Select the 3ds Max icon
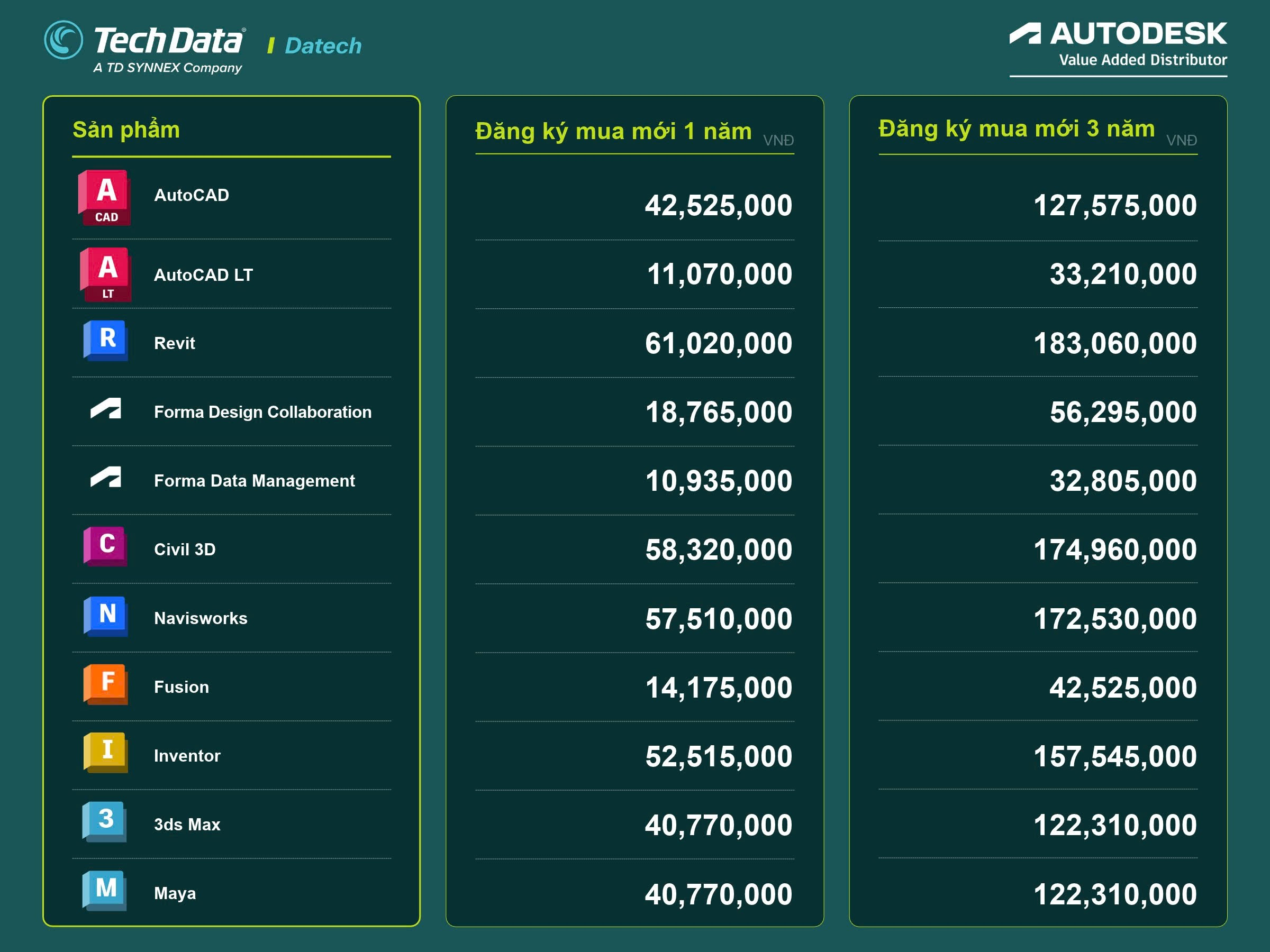Screen dimensions: 1270x952 (x=104, y=822)
